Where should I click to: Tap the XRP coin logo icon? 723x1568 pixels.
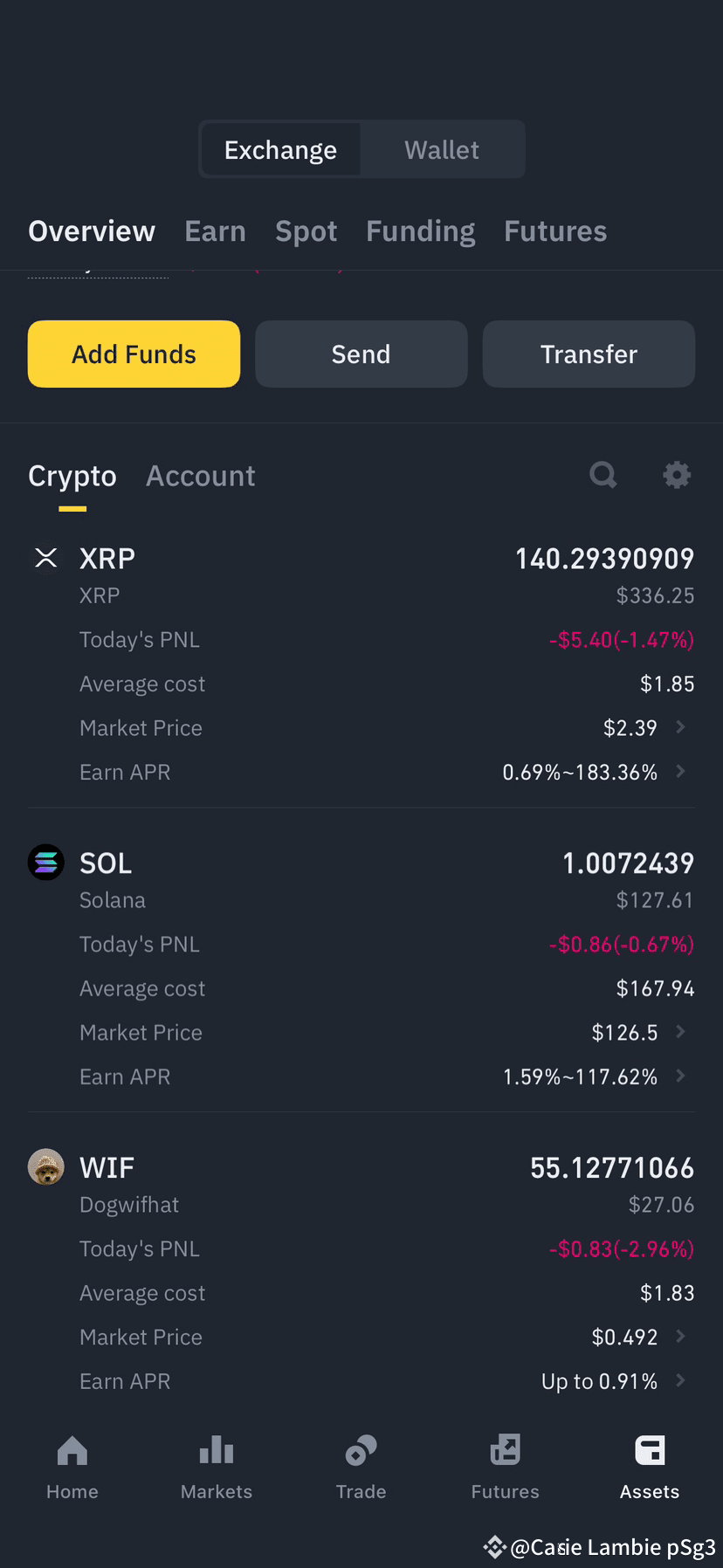point(45,558)
